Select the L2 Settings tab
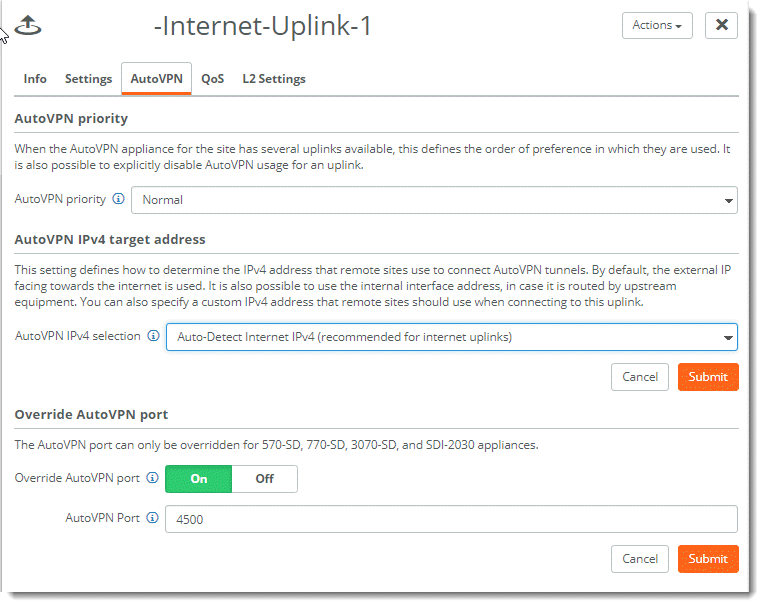The image size is (764, 607). point(274,79)
